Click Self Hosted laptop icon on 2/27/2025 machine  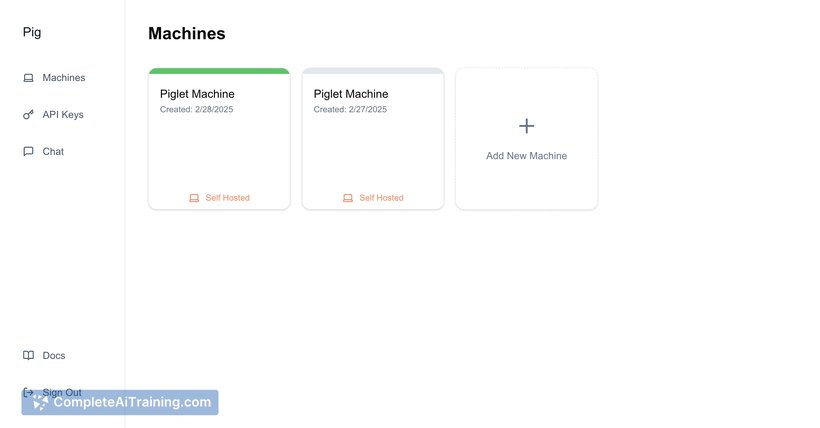coord(348,198)
